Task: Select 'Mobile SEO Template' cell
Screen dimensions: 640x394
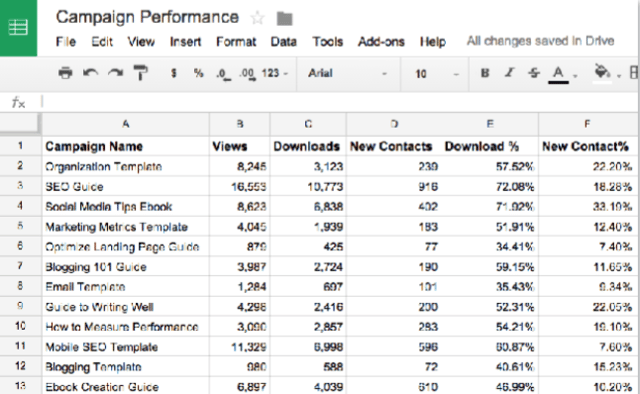Action: (126, 347)
